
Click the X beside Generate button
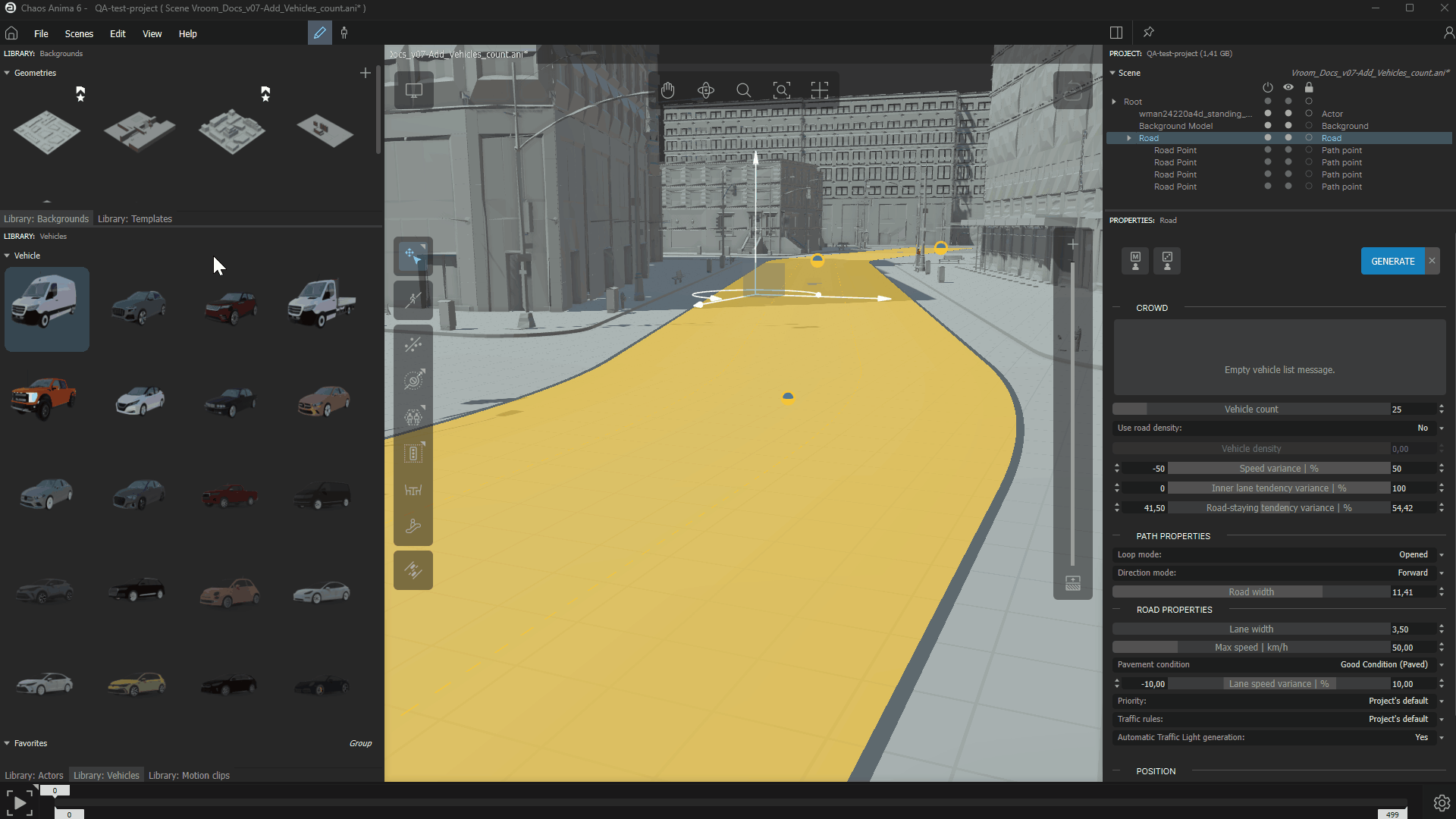(1432, 261)
